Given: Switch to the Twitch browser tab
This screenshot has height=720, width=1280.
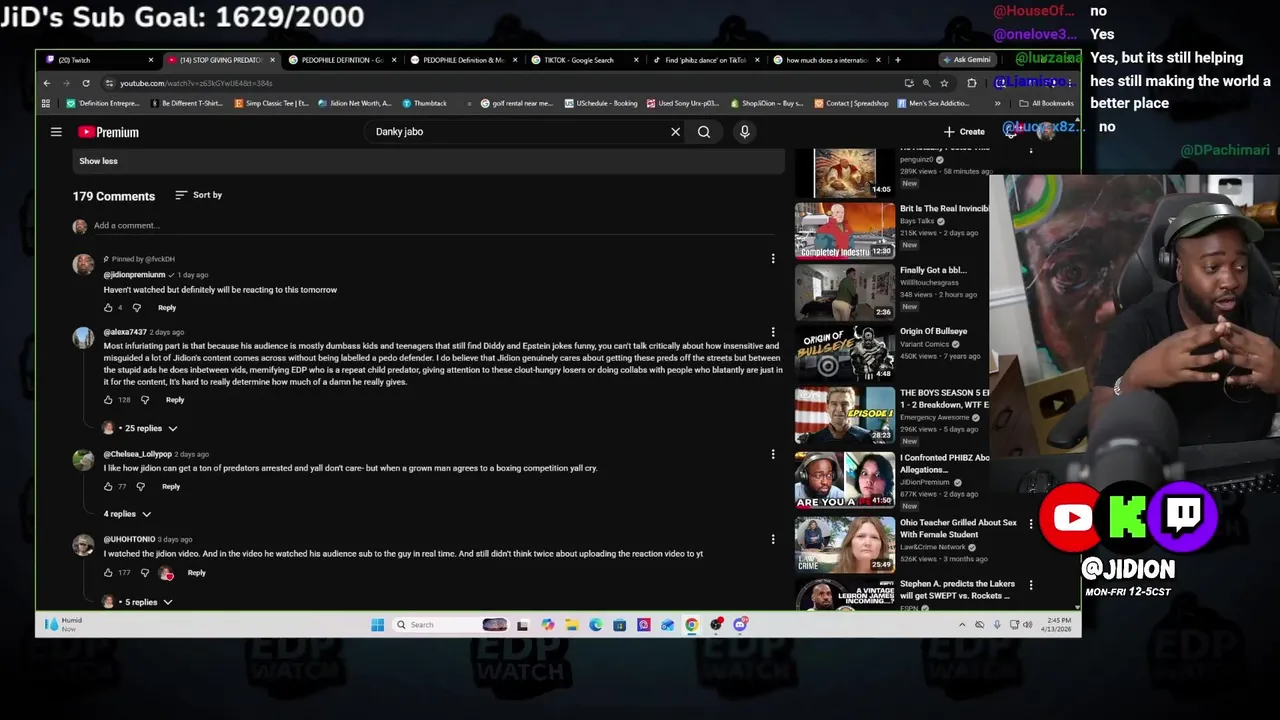Looking at the screenshot, I should [97, 60].
